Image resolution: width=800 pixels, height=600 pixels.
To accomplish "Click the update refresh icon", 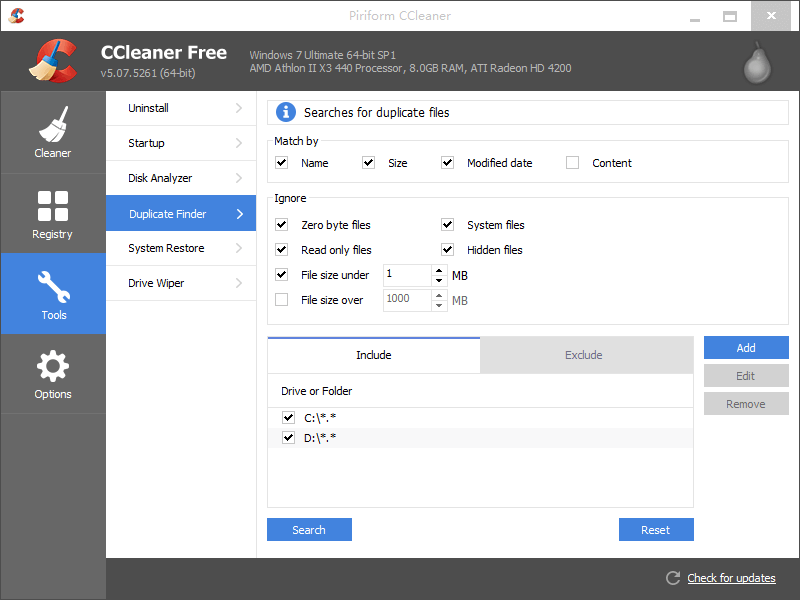I will [x=673, y=578].
